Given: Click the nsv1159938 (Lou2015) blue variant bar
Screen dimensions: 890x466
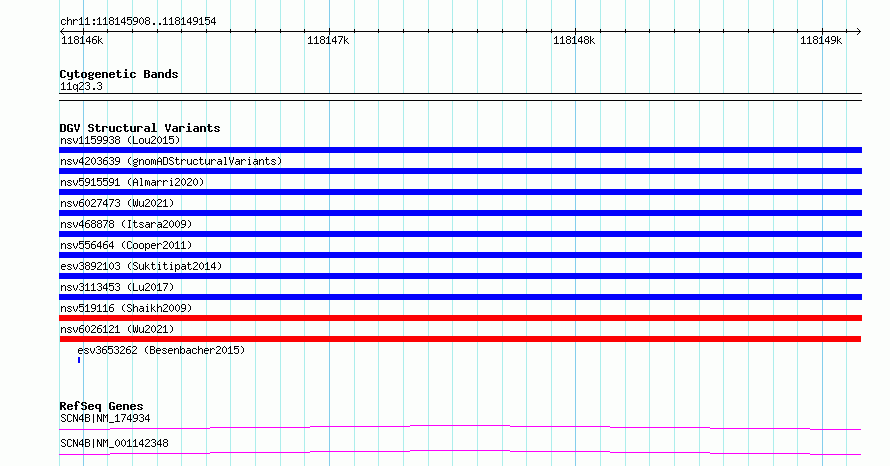Looking at the screenshot, I should (460, 150).
